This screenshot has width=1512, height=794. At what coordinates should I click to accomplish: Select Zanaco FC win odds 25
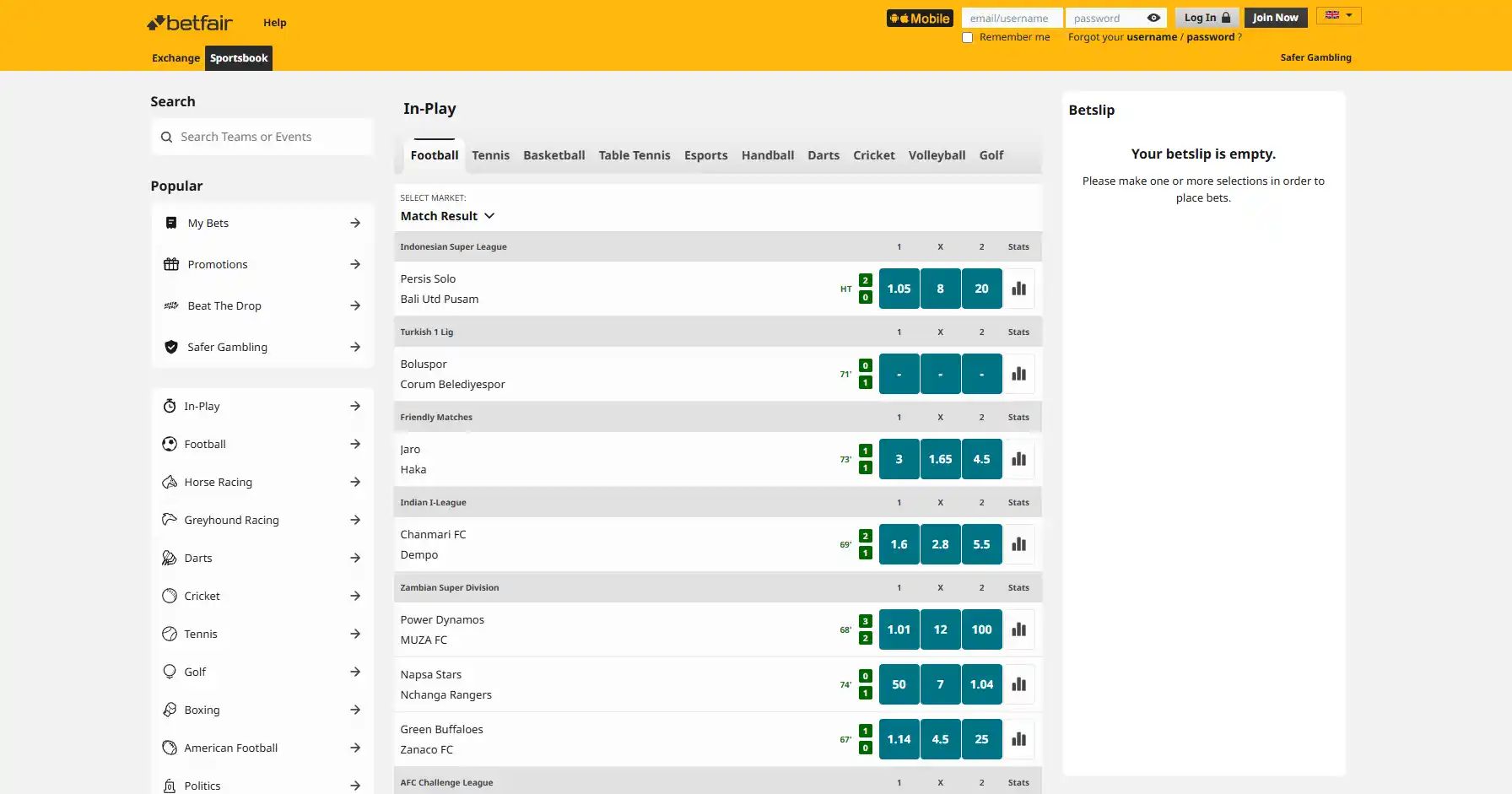(x=981, y=739)
